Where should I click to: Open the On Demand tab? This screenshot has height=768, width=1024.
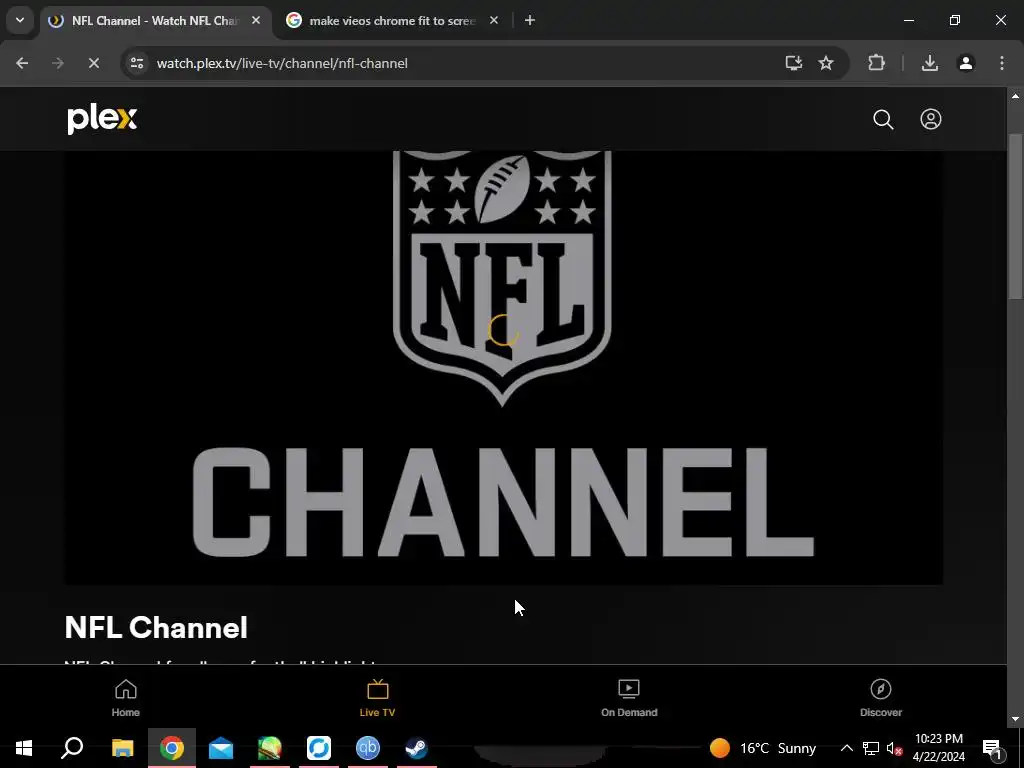pos(629,698)
